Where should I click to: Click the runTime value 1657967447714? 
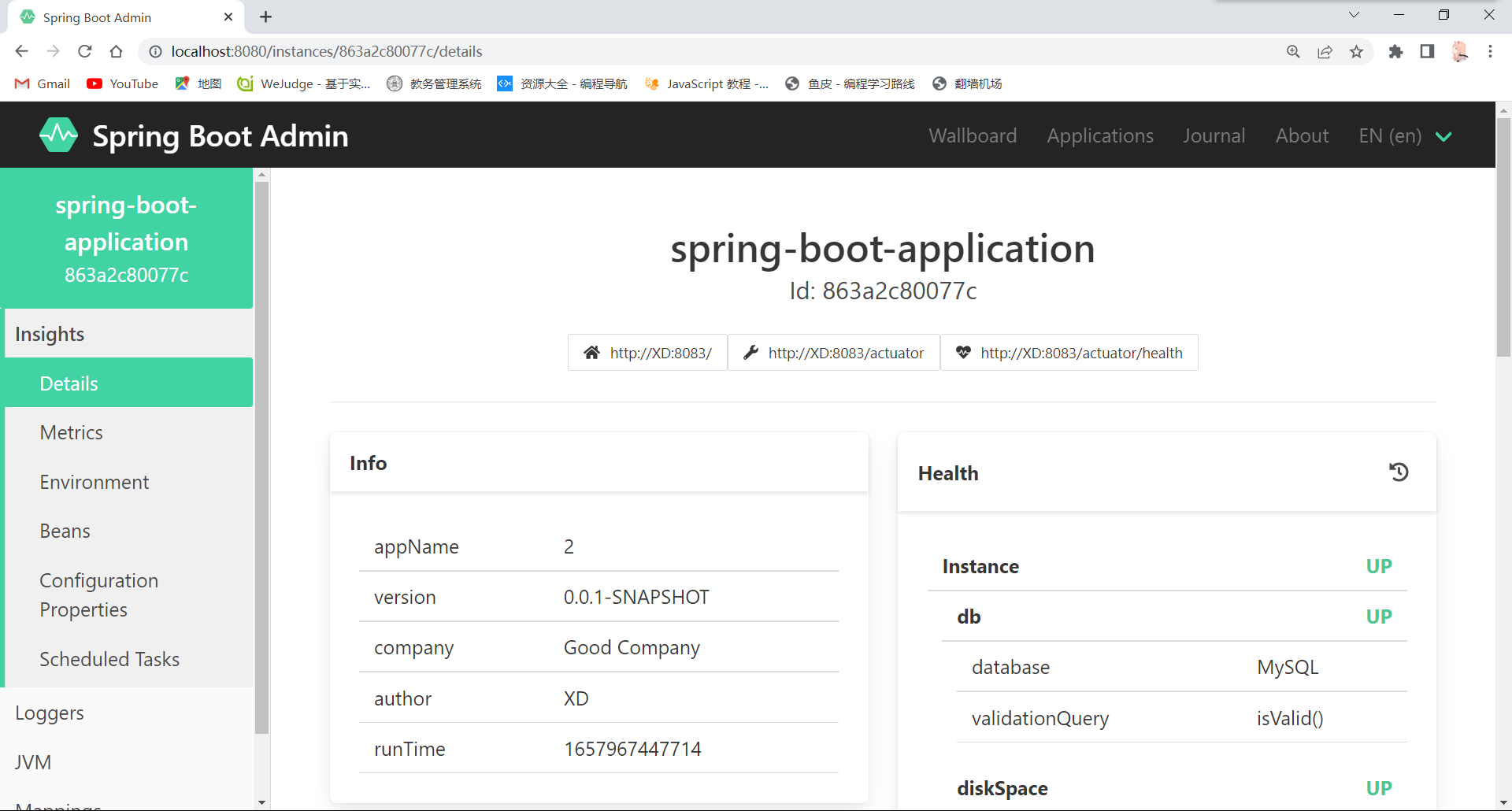632,749
